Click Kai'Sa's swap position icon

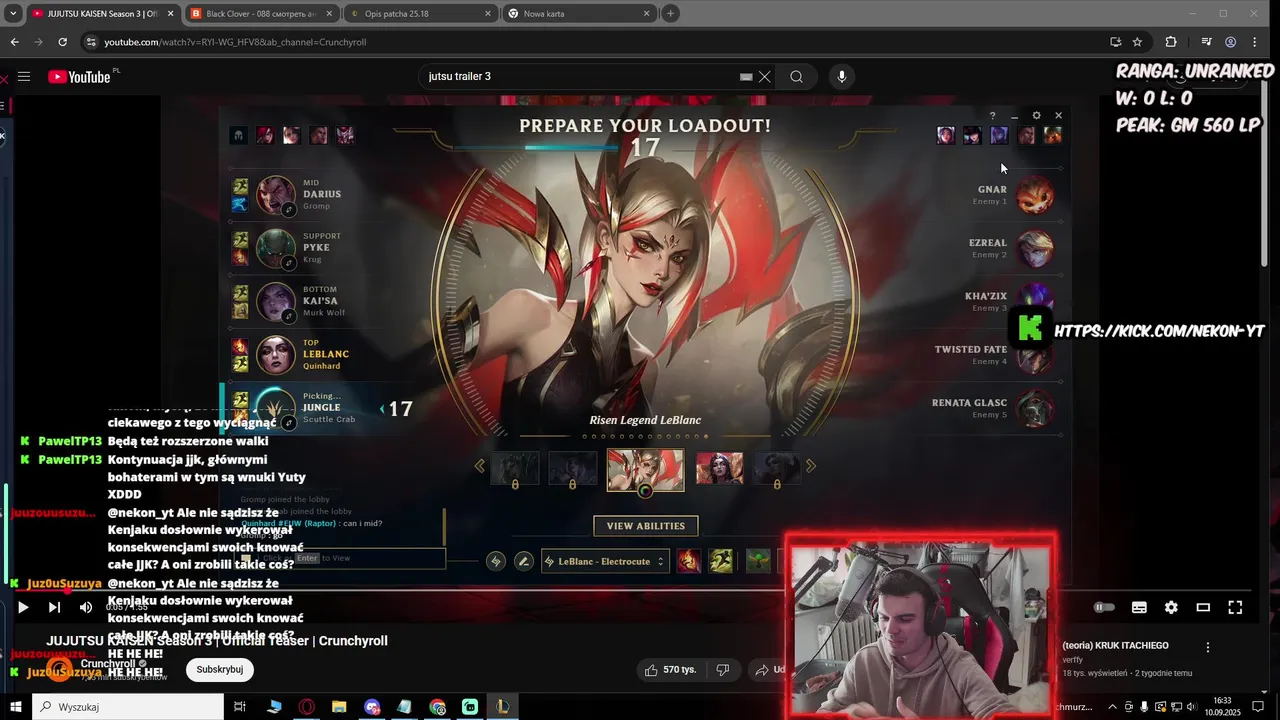(x=288, y=316)
